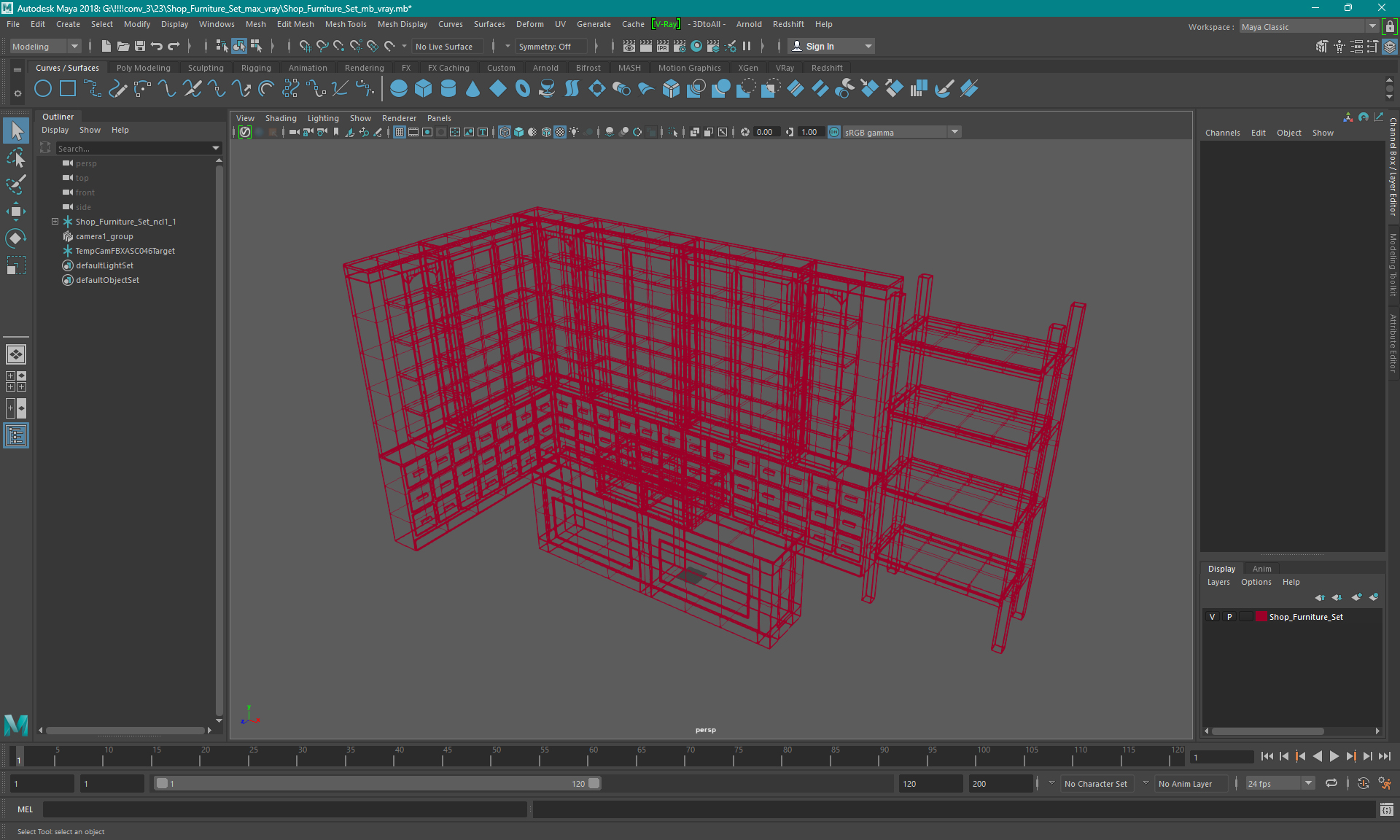1400x840 pixels.
Task: Click the play forwards button
Action: (x=1334, y=756)
